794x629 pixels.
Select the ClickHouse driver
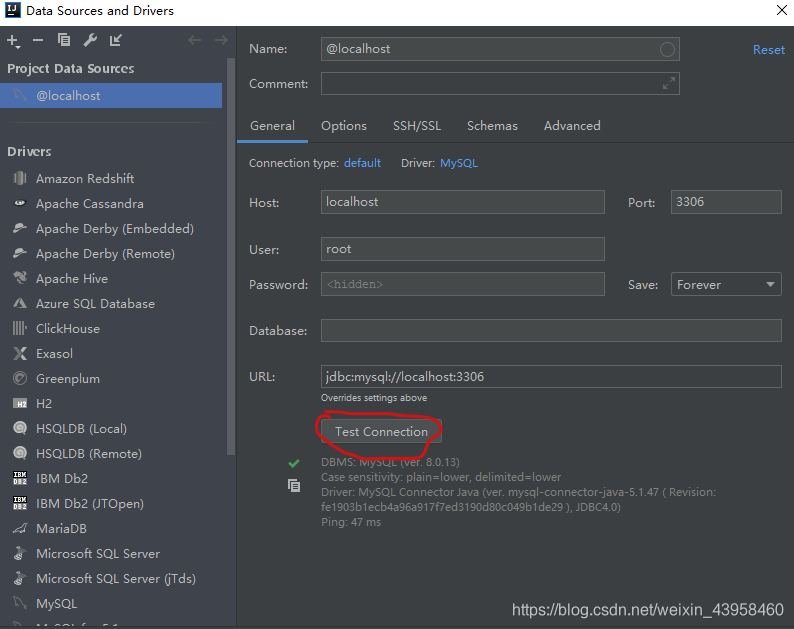[x=111, y=329]
